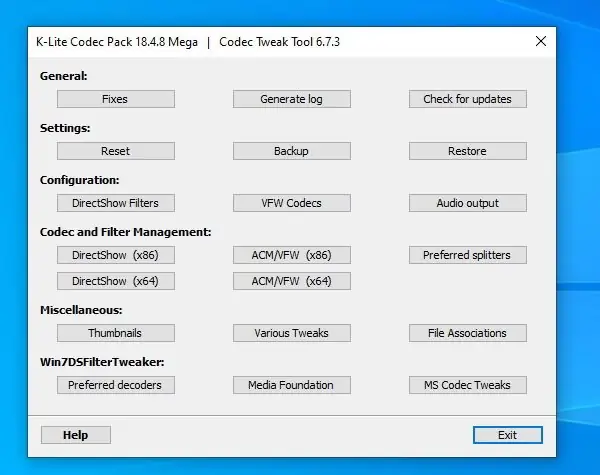
Task: Configure File Associations
Action: coord(467,333)
